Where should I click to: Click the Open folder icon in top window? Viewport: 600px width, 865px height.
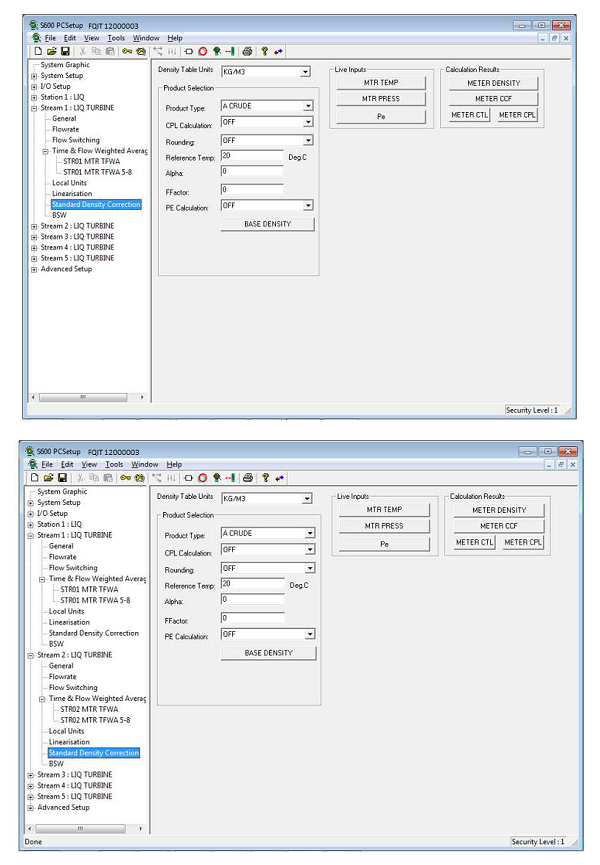[51, 51]
